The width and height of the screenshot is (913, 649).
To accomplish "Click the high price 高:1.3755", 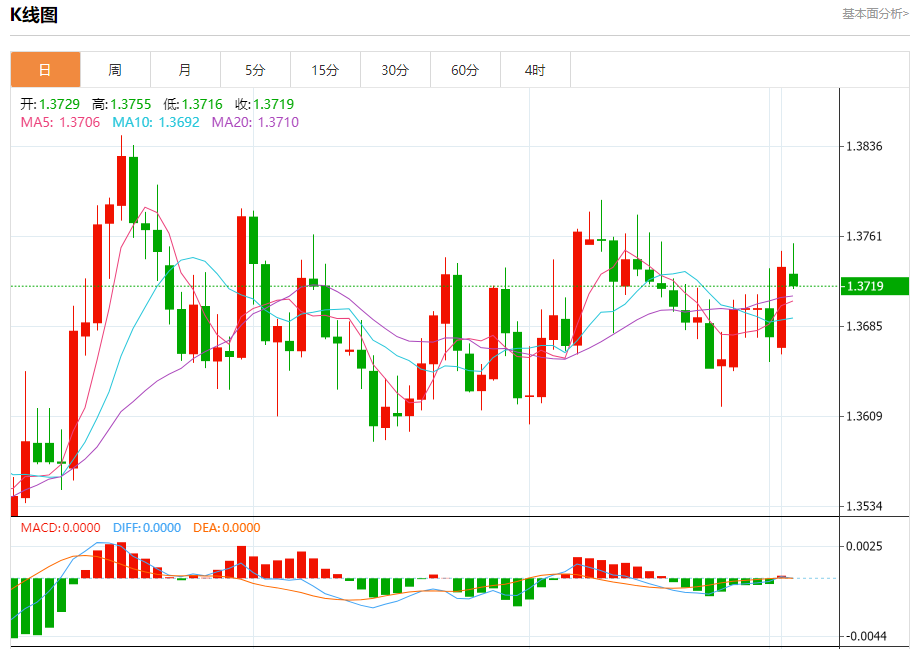I will (121, 104).
